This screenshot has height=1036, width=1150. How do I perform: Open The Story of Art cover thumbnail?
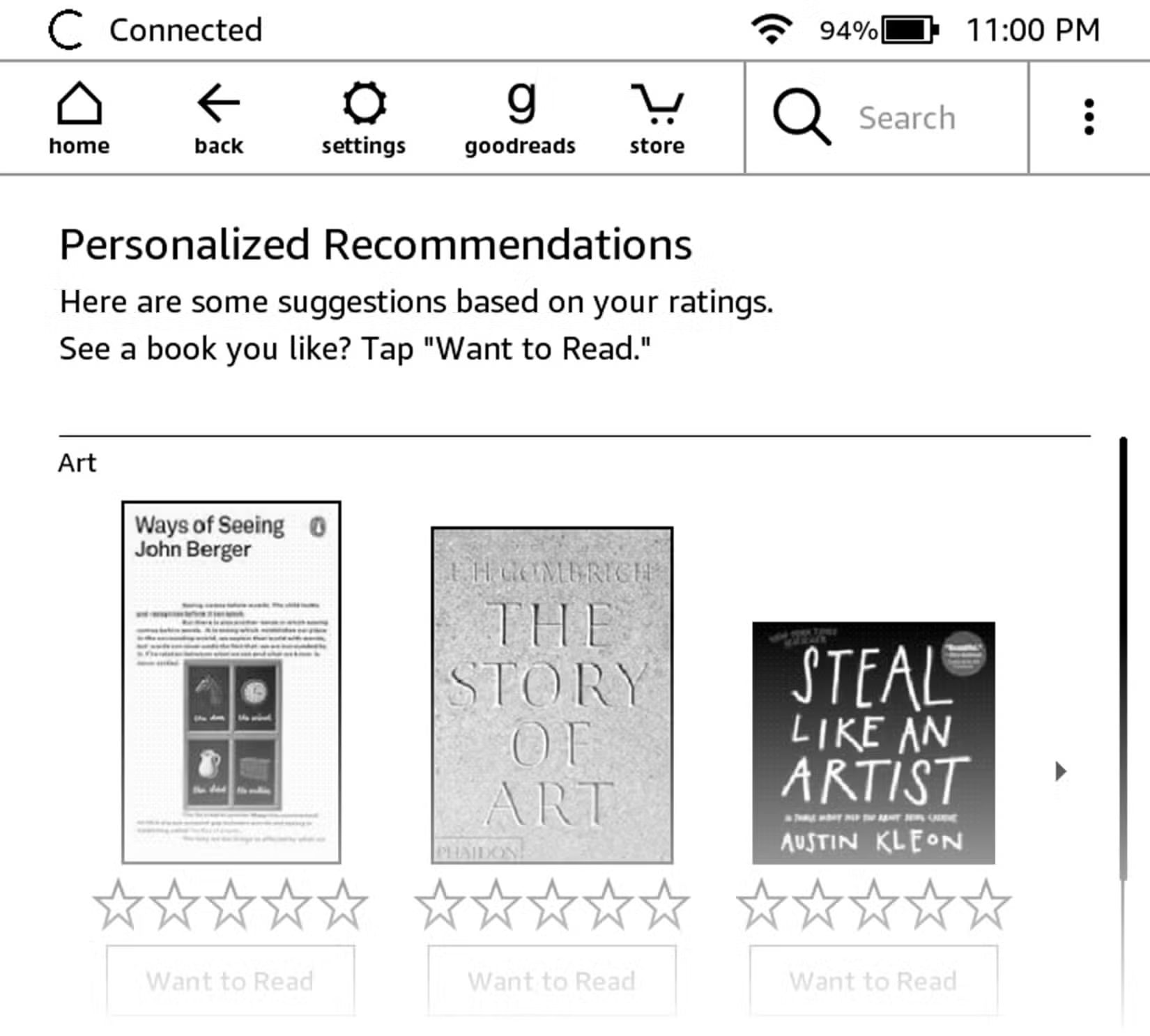[552, 697]
